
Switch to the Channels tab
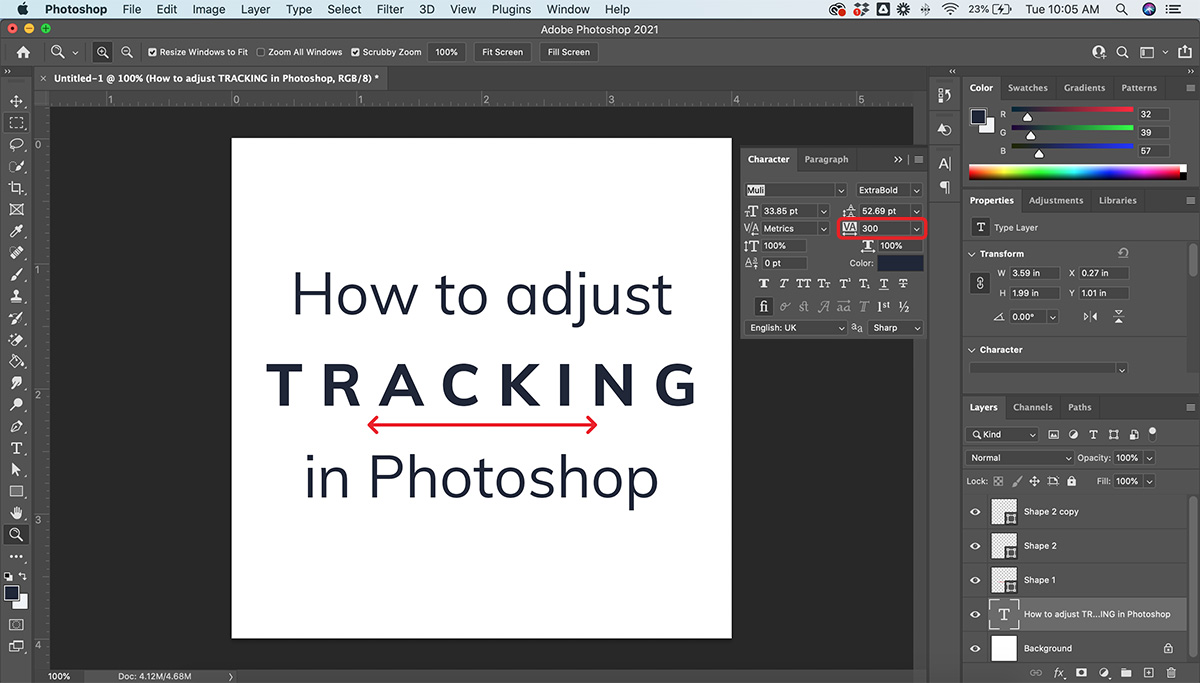[1032, 407]
